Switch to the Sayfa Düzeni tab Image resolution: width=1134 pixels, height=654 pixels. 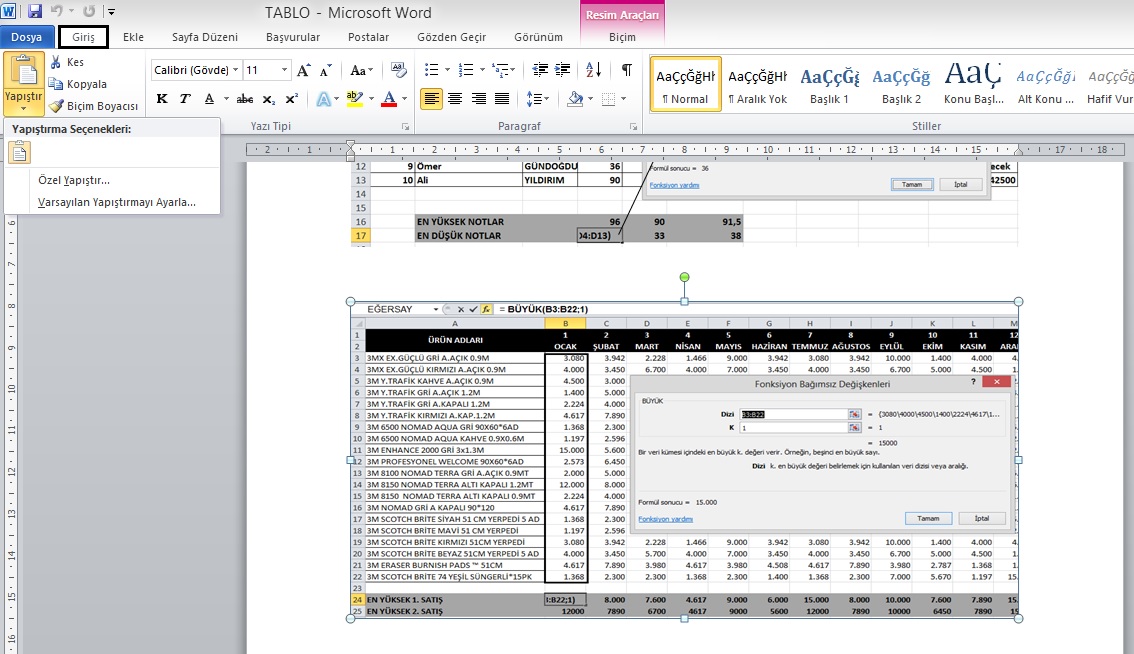tap(205, 37)
